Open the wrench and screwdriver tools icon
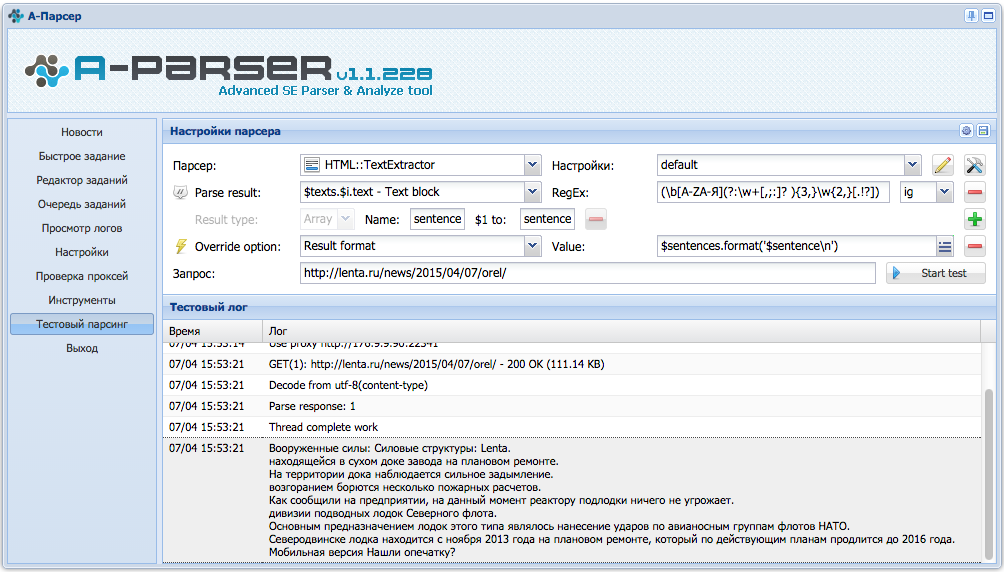Screen dimensions: 1004x572 tap(975, 165)
